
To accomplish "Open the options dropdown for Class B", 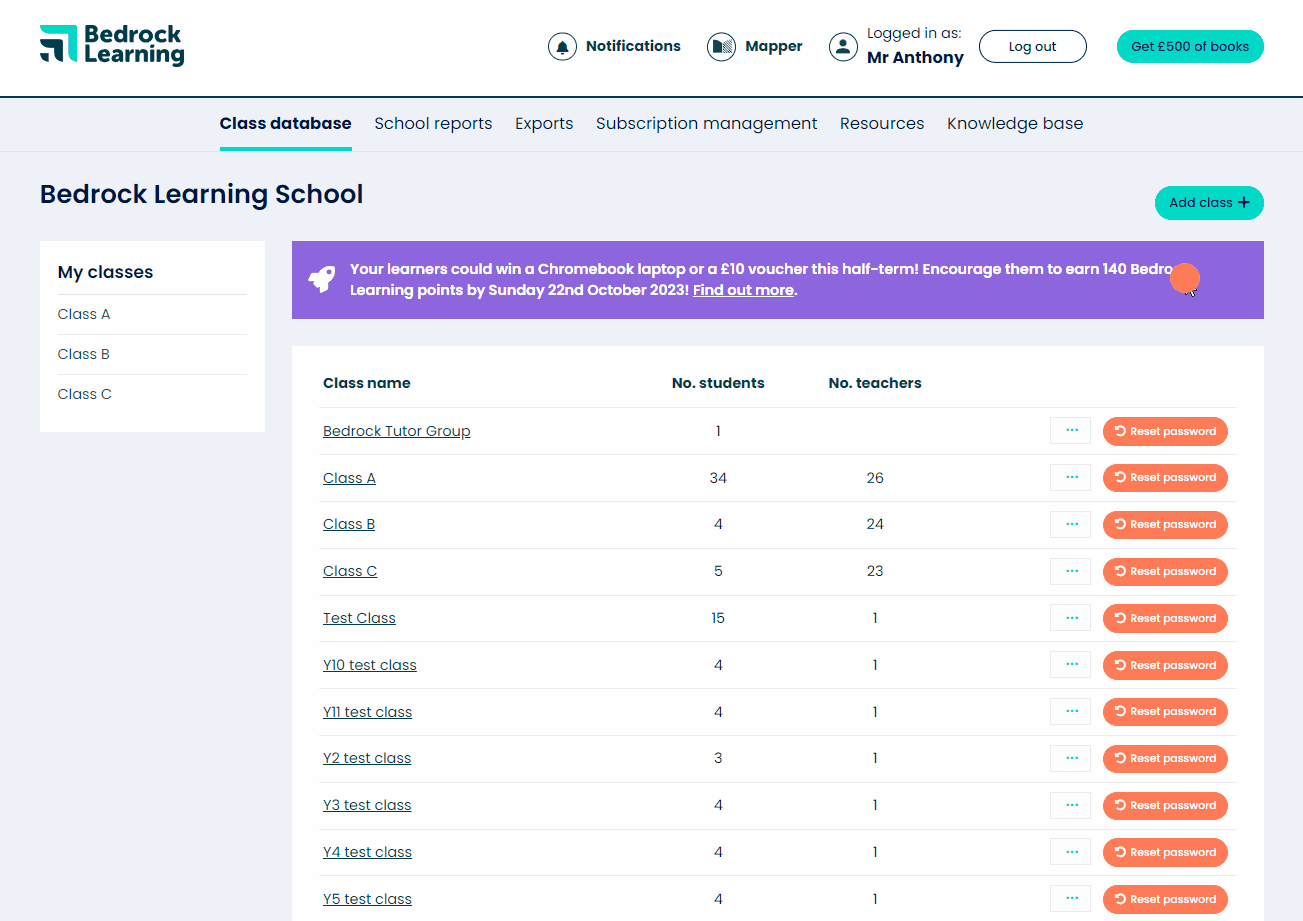I will (x=1070, y=524).
